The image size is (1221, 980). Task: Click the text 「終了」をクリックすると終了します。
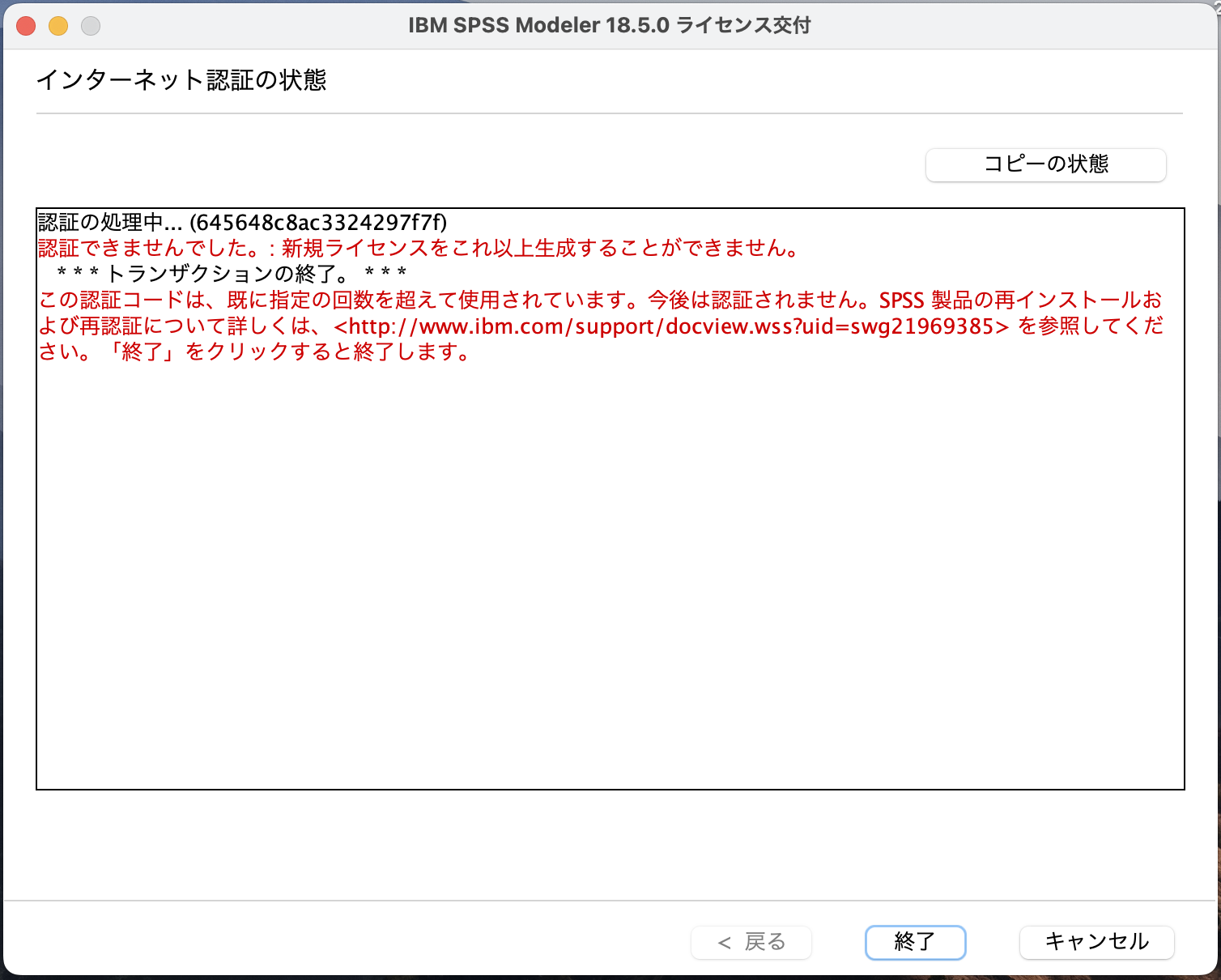pos(288,352)
